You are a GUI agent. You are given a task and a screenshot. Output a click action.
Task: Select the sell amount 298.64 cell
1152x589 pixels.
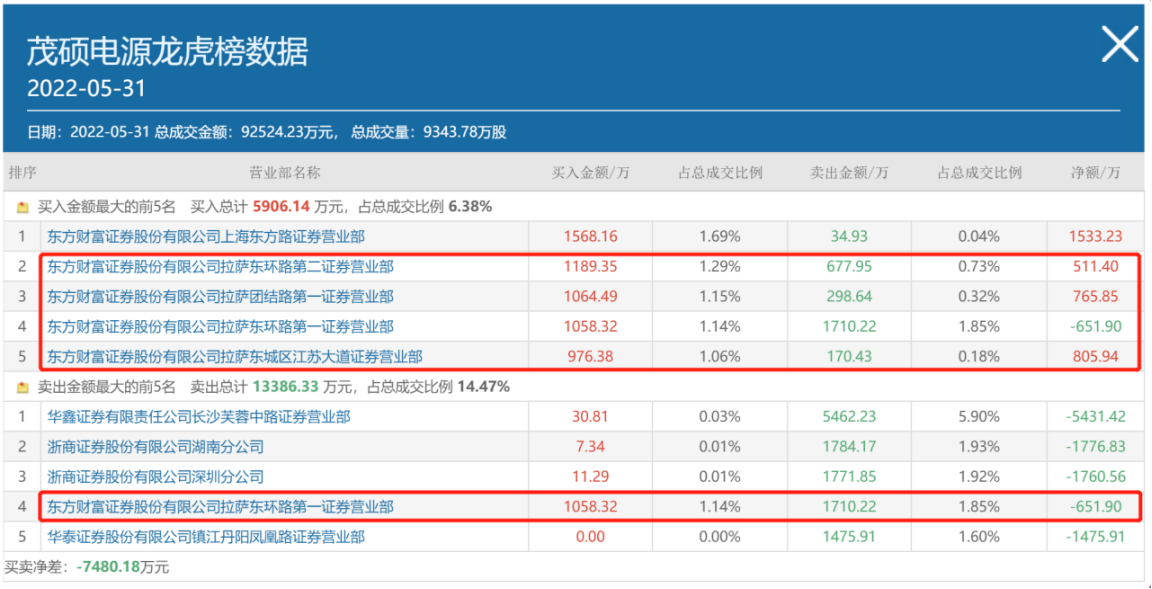pyautogui.click(x=849, y=297)
